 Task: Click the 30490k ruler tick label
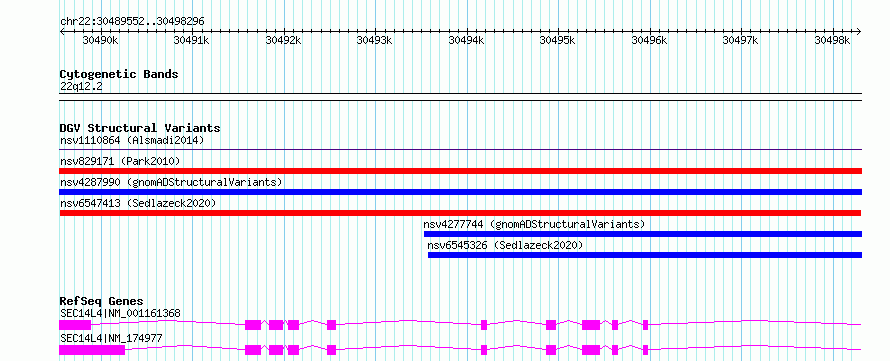[x=100, y=40]
